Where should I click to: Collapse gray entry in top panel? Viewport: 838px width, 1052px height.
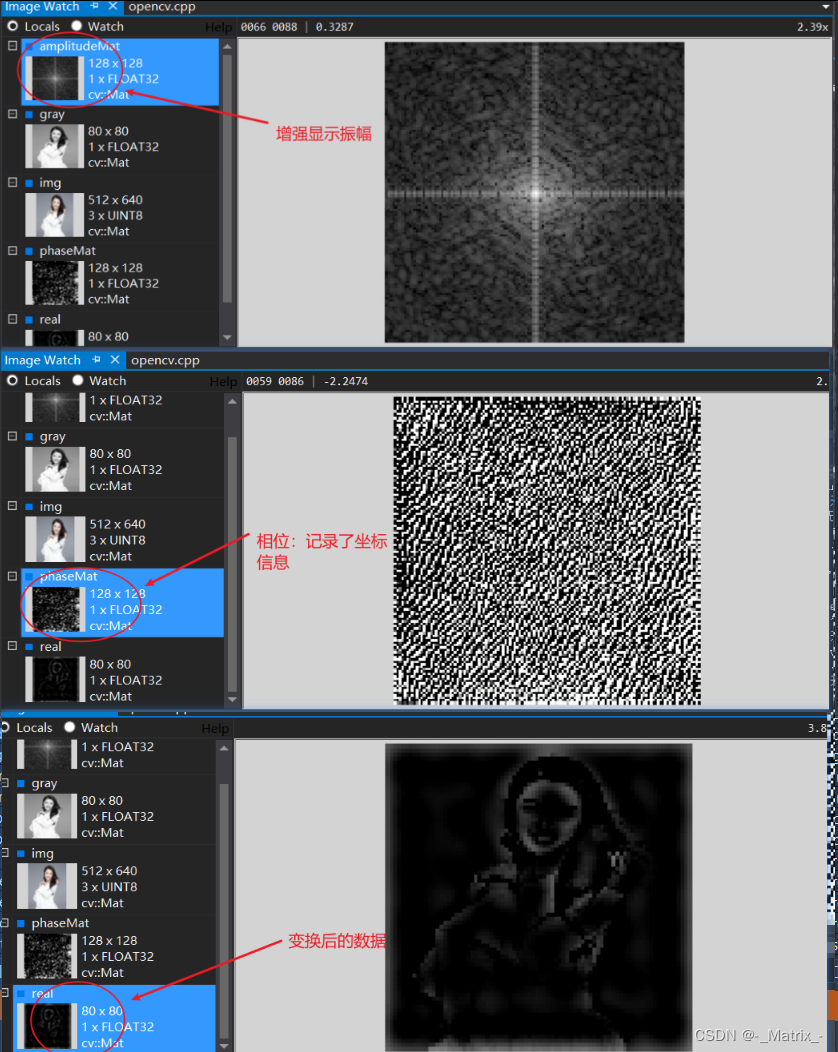(13, 114)
